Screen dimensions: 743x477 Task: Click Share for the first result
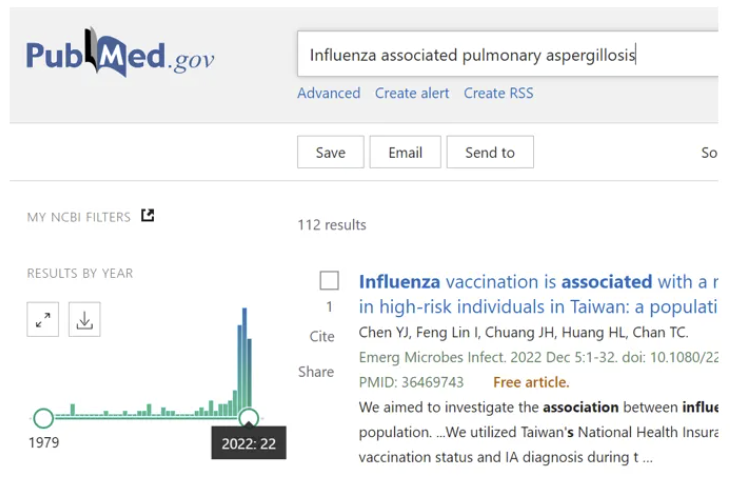(x=316, y=371)
